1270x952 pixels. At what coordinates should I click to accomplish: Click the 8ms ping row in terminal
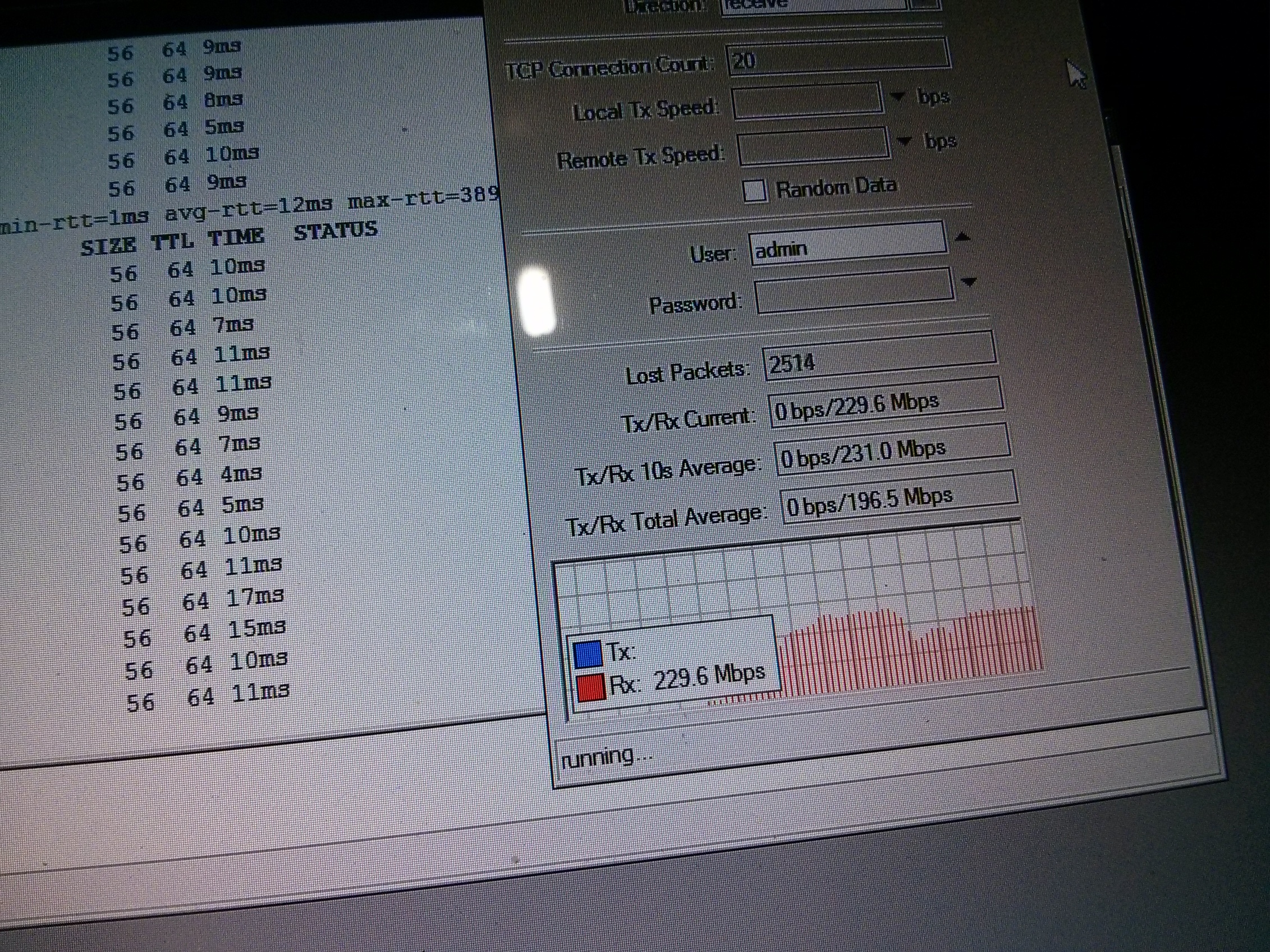click(175, 102)
